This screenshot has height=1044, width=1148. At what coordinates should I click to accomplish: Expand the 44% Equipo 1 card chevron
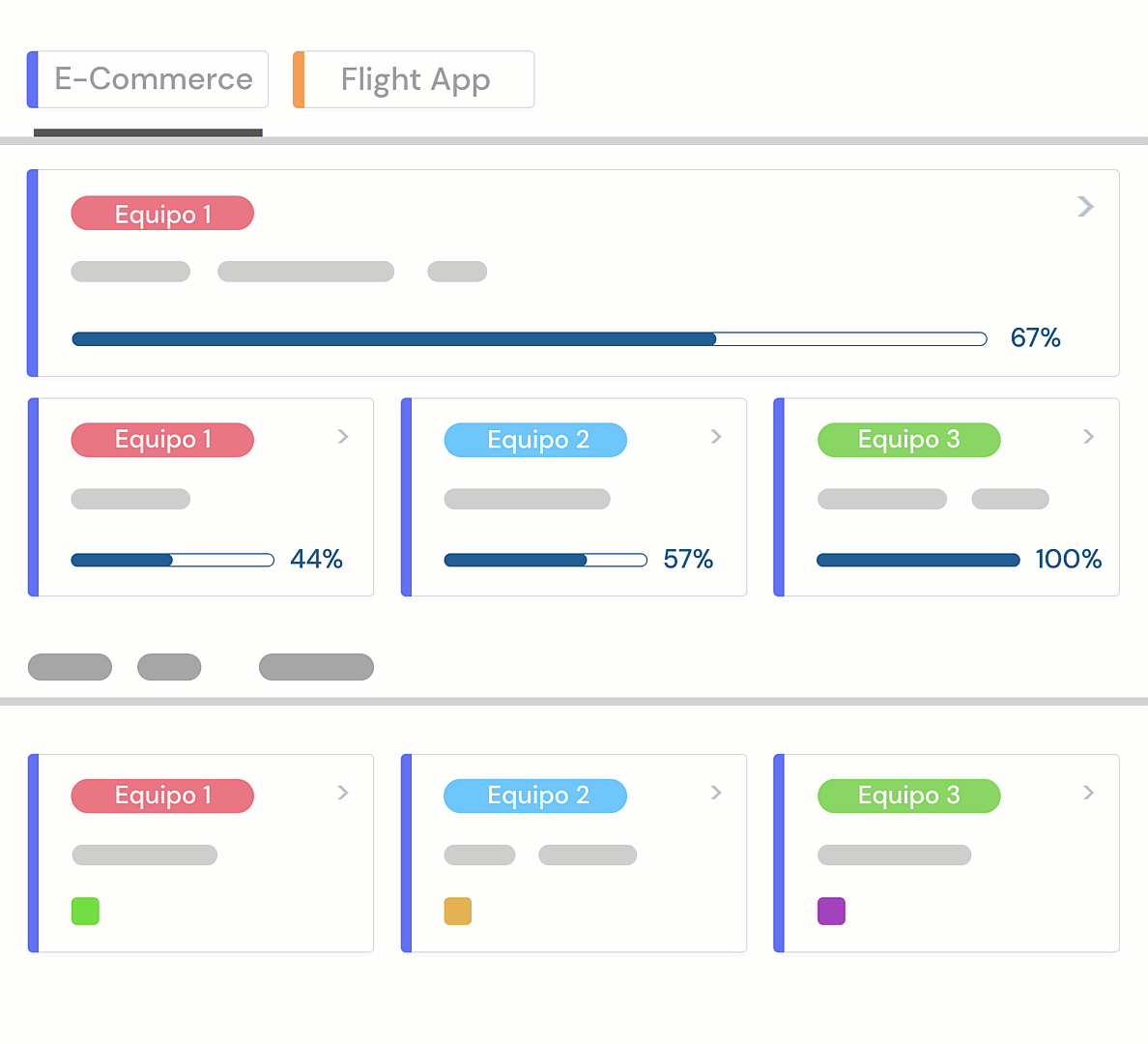[343, 437]
